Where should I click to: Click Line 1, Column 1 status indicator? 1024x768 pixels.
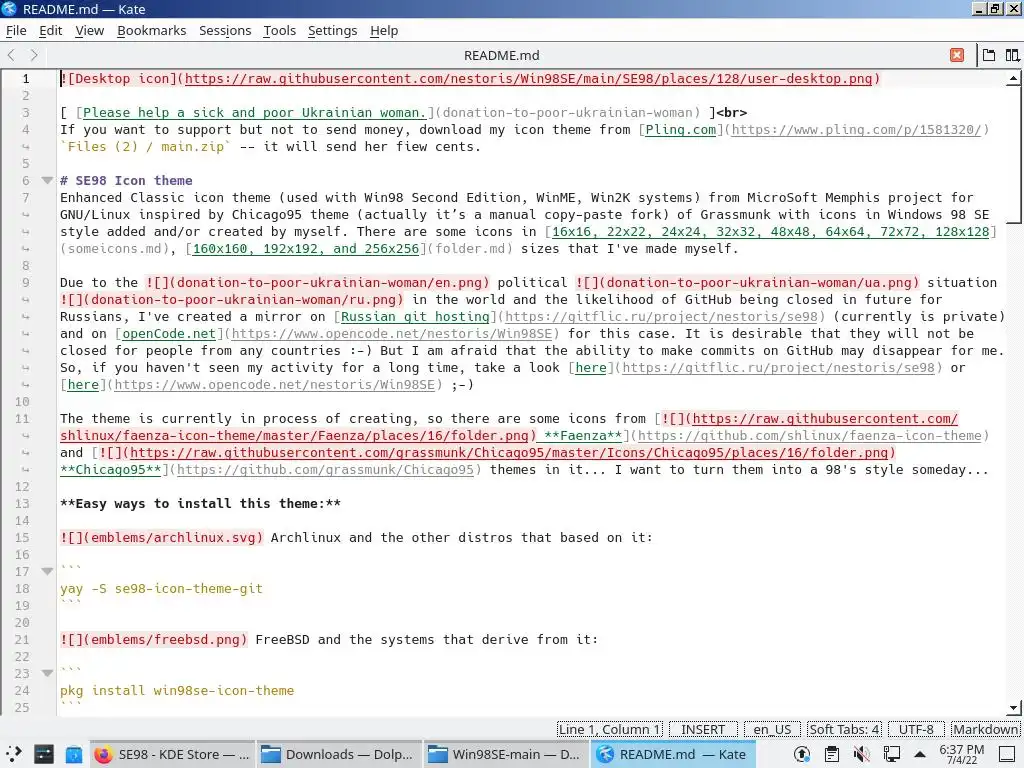click(x=610, y=729)
